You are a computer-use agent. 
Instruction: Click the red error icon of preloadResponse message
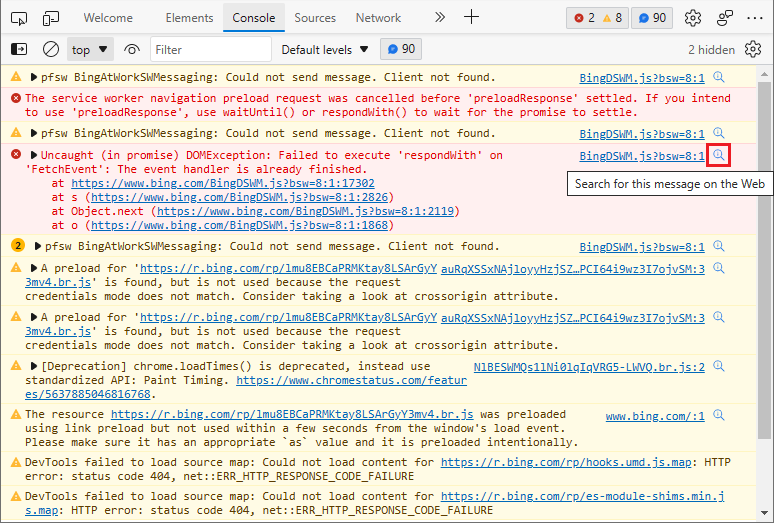(x=16, y=98)
